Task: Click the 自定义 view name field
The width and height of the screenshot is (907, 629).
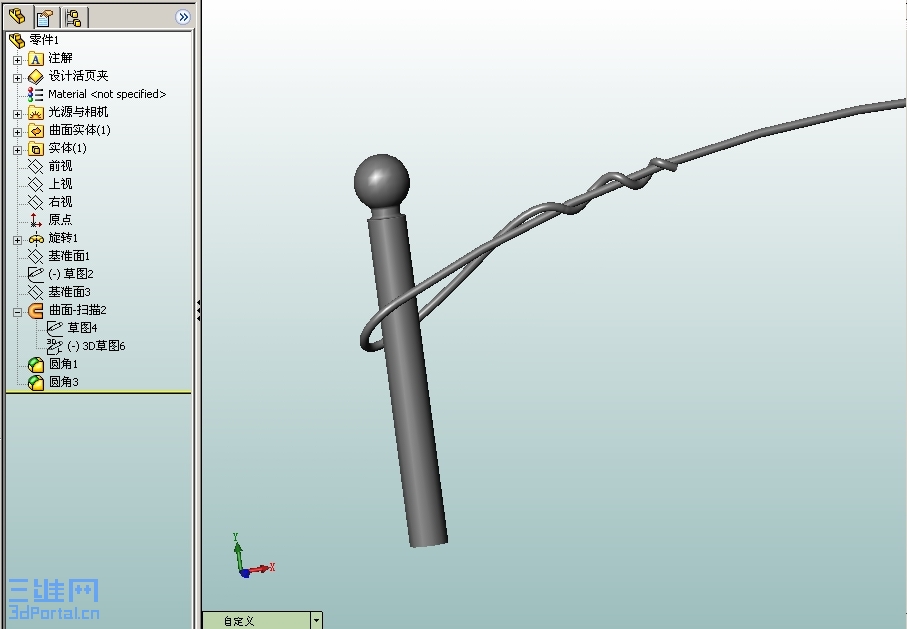Action: (x=256, y=621)
